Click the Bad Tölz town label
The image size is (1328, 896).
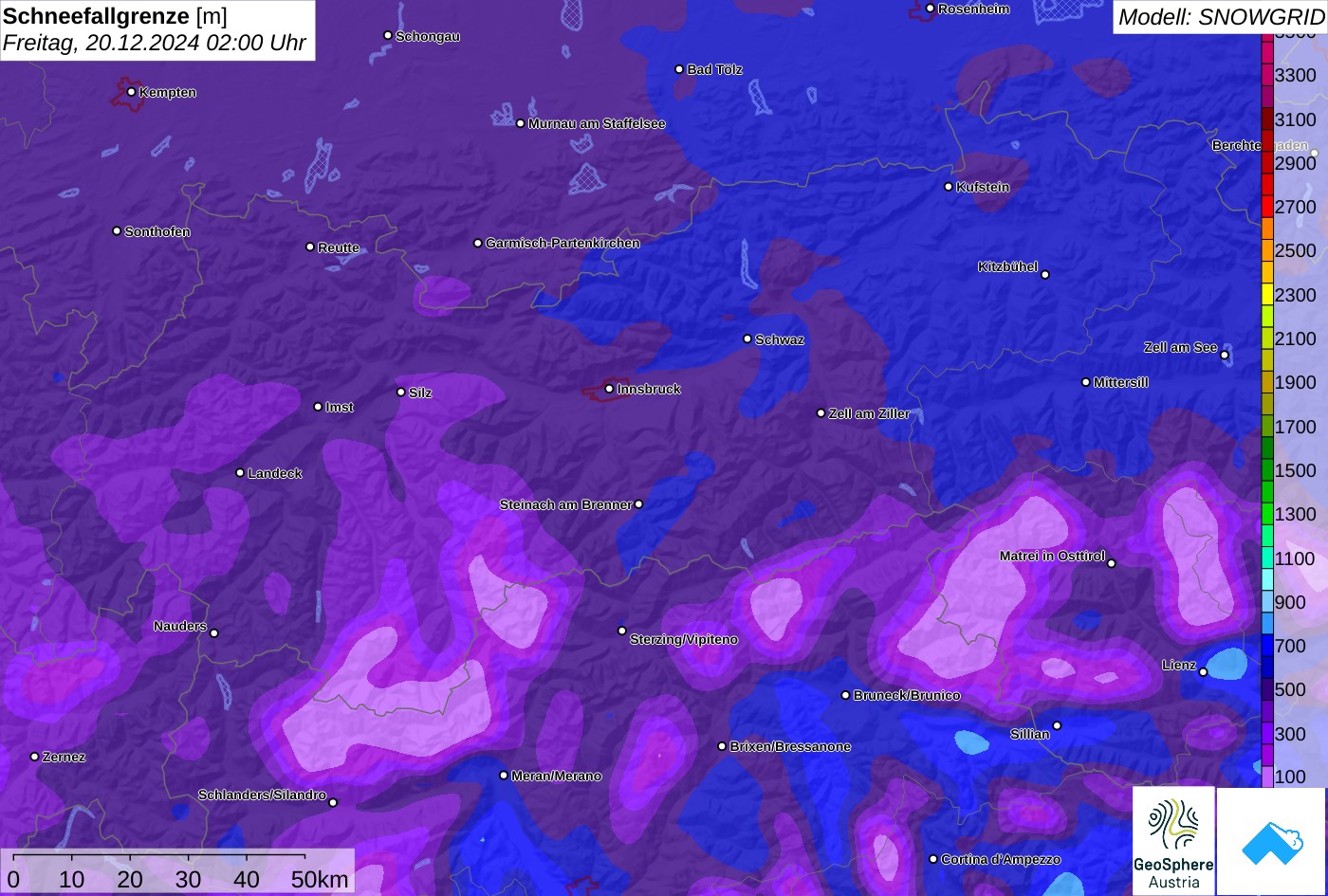coord(715,69)
